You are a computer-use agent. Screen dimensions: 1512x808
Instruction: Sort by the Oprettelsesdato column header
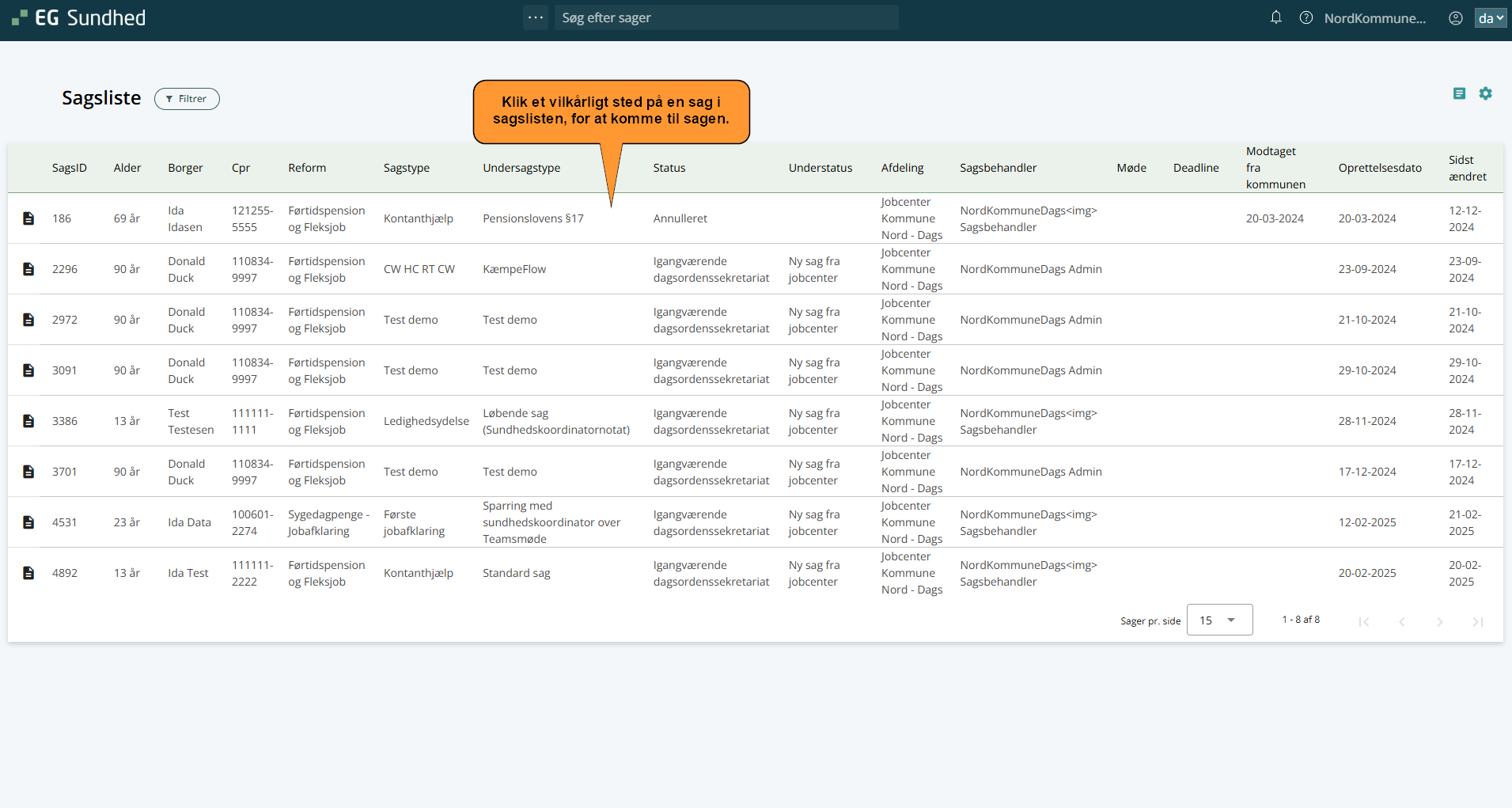pyautogui.click(x=1380, y=168)
